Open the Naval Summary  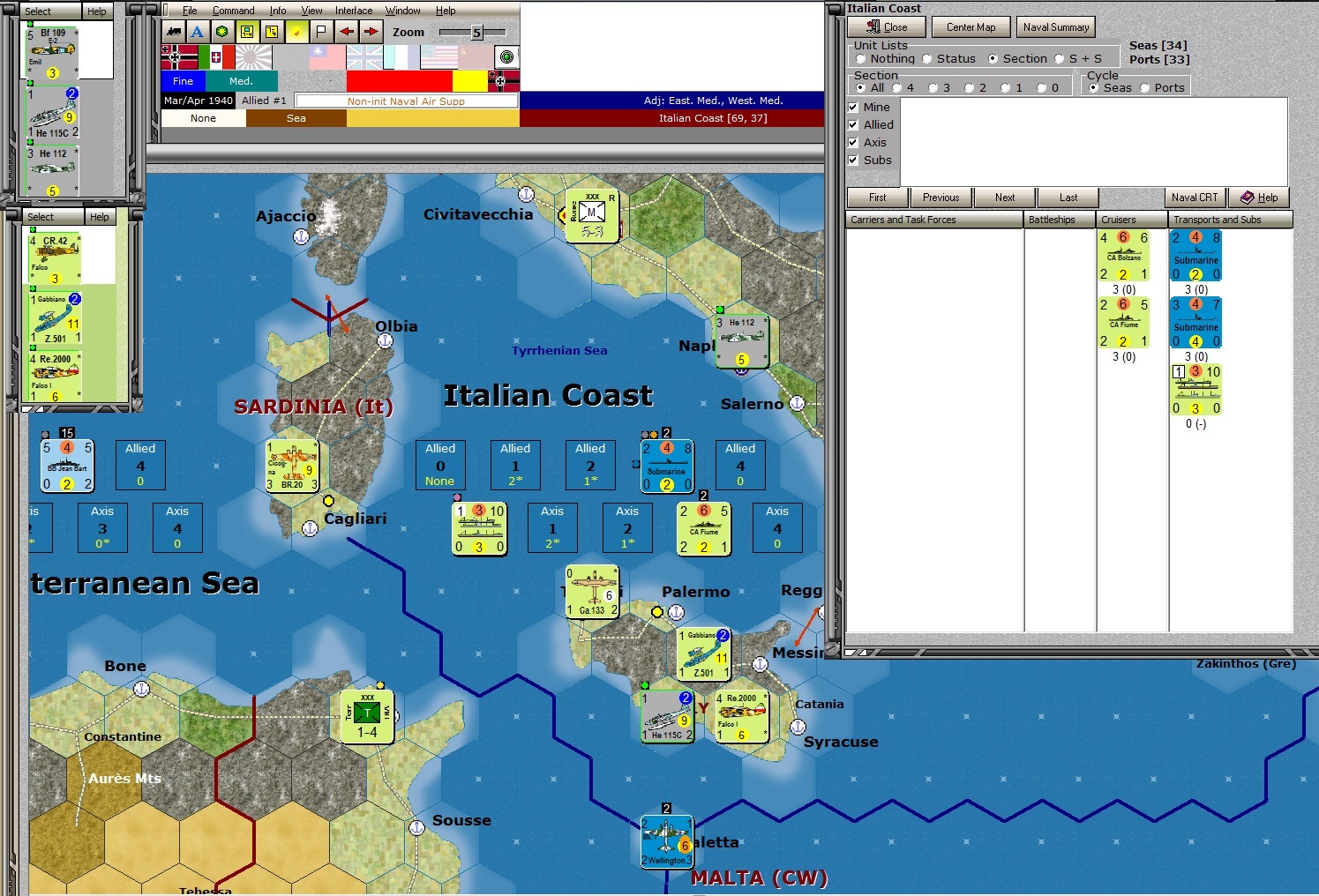click(x=1056, y=27)
